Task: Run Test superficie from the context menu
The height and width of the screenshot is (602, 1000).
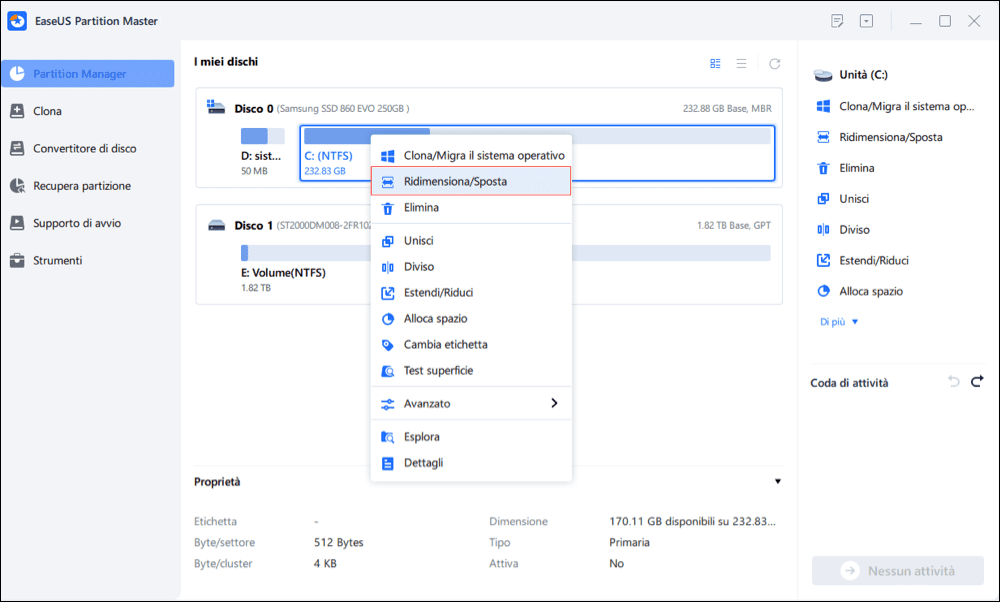Action: coord(471,371)
